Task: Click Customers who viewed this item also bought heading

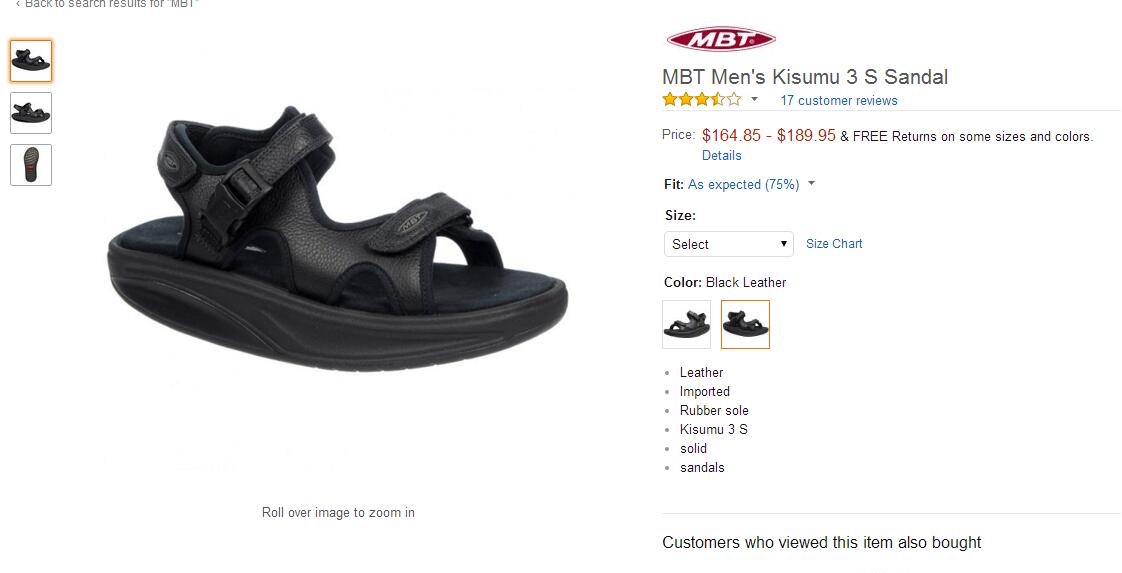Action: 821,542
